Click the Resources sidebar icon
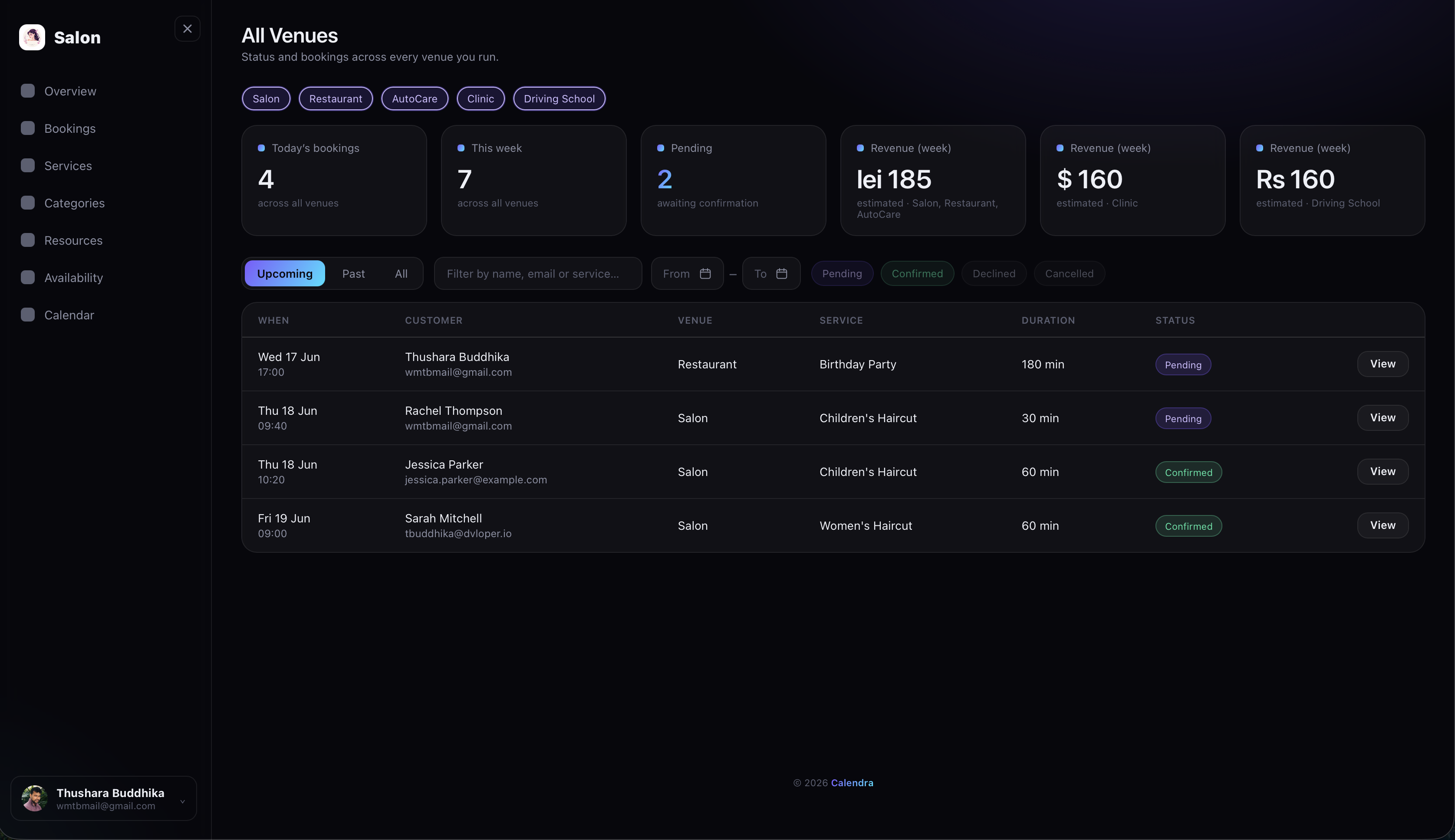The height and width of the screenshot is (840, 1455). (28, 240)
